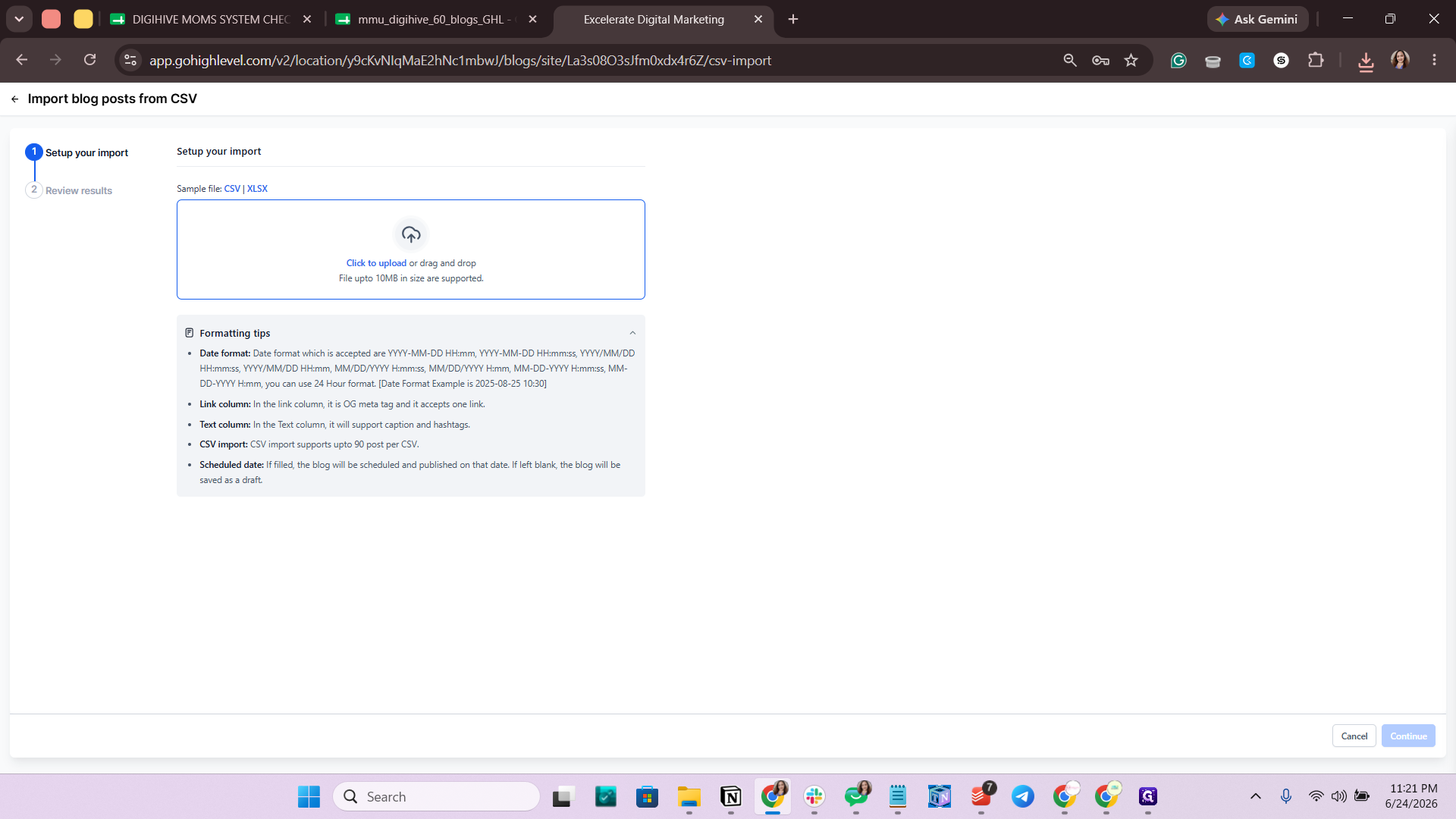Close the DIGIHIVE MOMS SYSTEM tab

tap(307, 20)
